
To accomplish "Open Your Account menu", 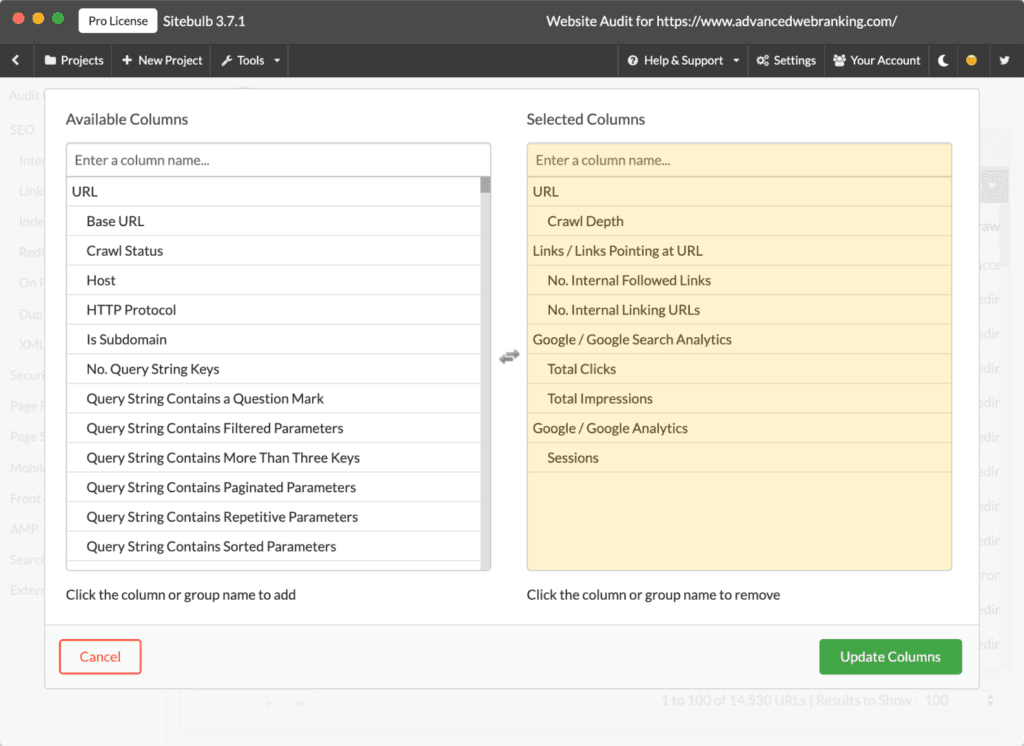I will (877, 60).
